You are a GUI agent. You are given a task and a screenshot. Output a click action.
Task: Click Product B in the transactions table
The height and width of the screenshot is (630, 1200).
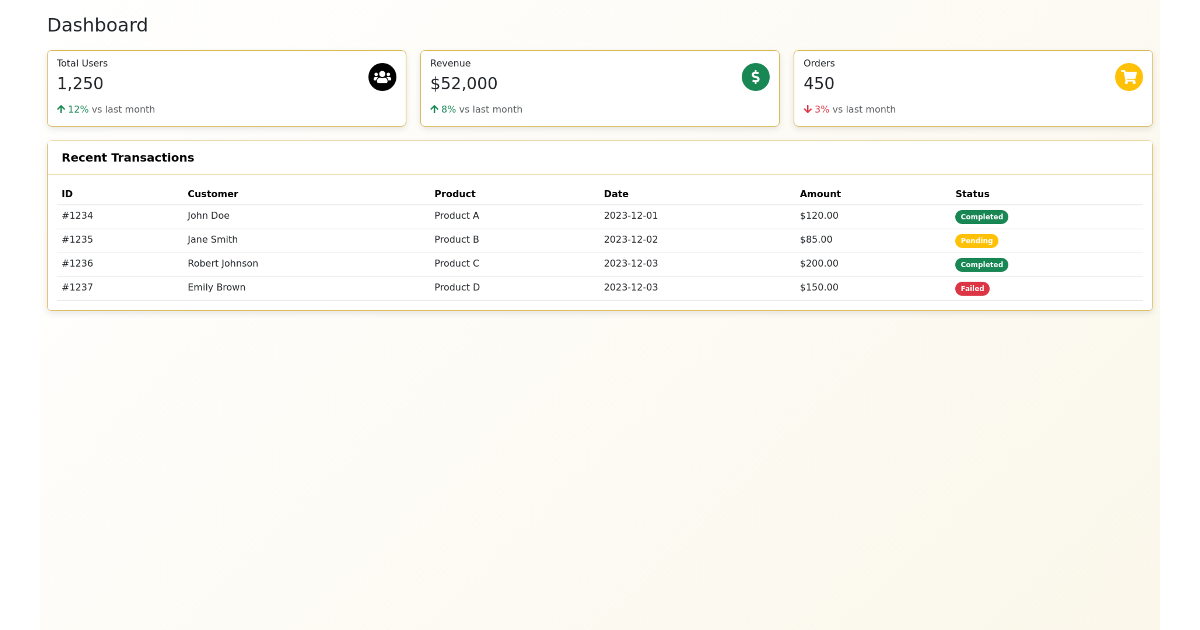[457, 239]
